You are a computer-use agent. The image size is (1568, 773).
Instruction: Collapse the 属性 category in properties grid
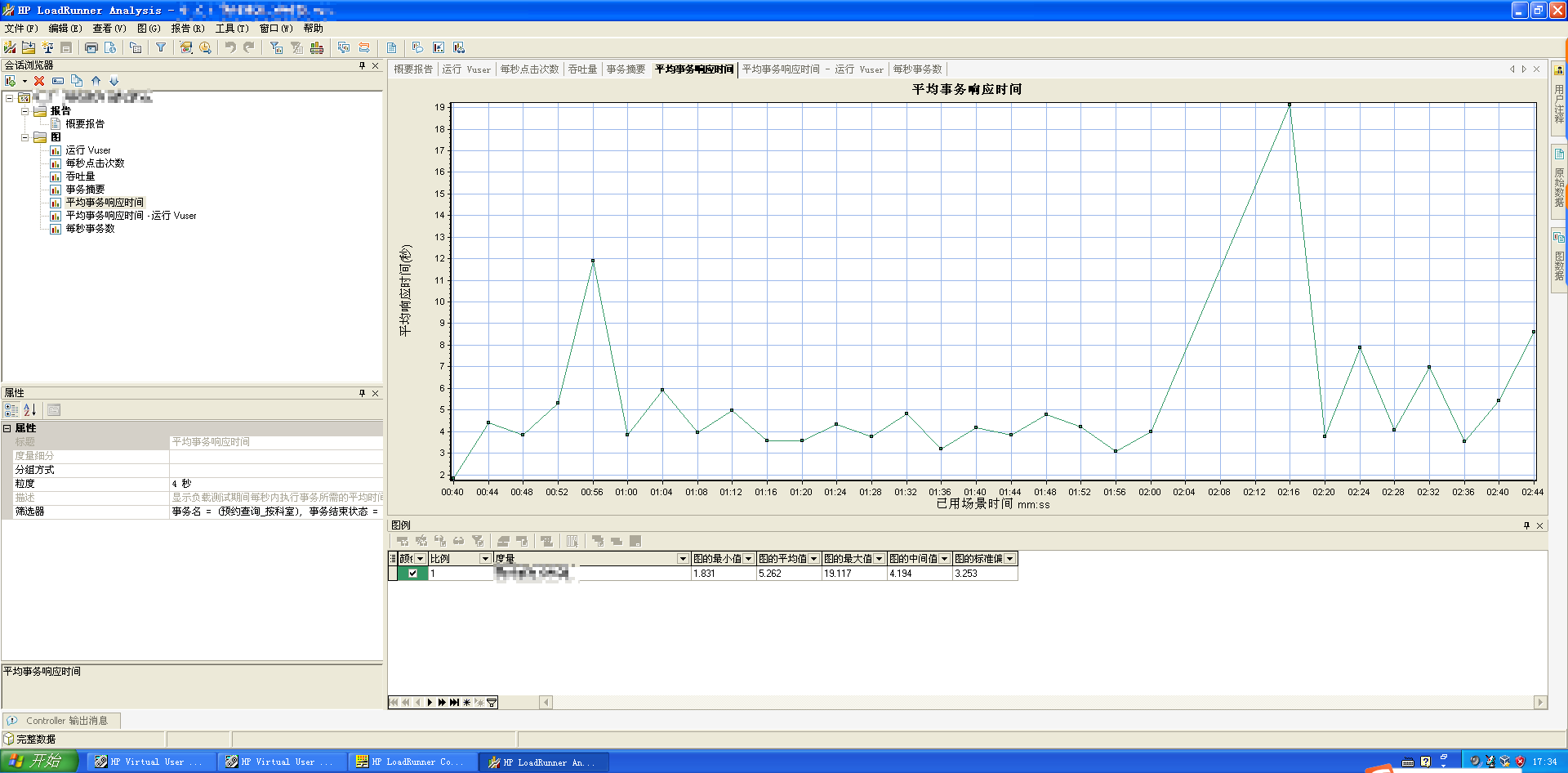(7, 428)
